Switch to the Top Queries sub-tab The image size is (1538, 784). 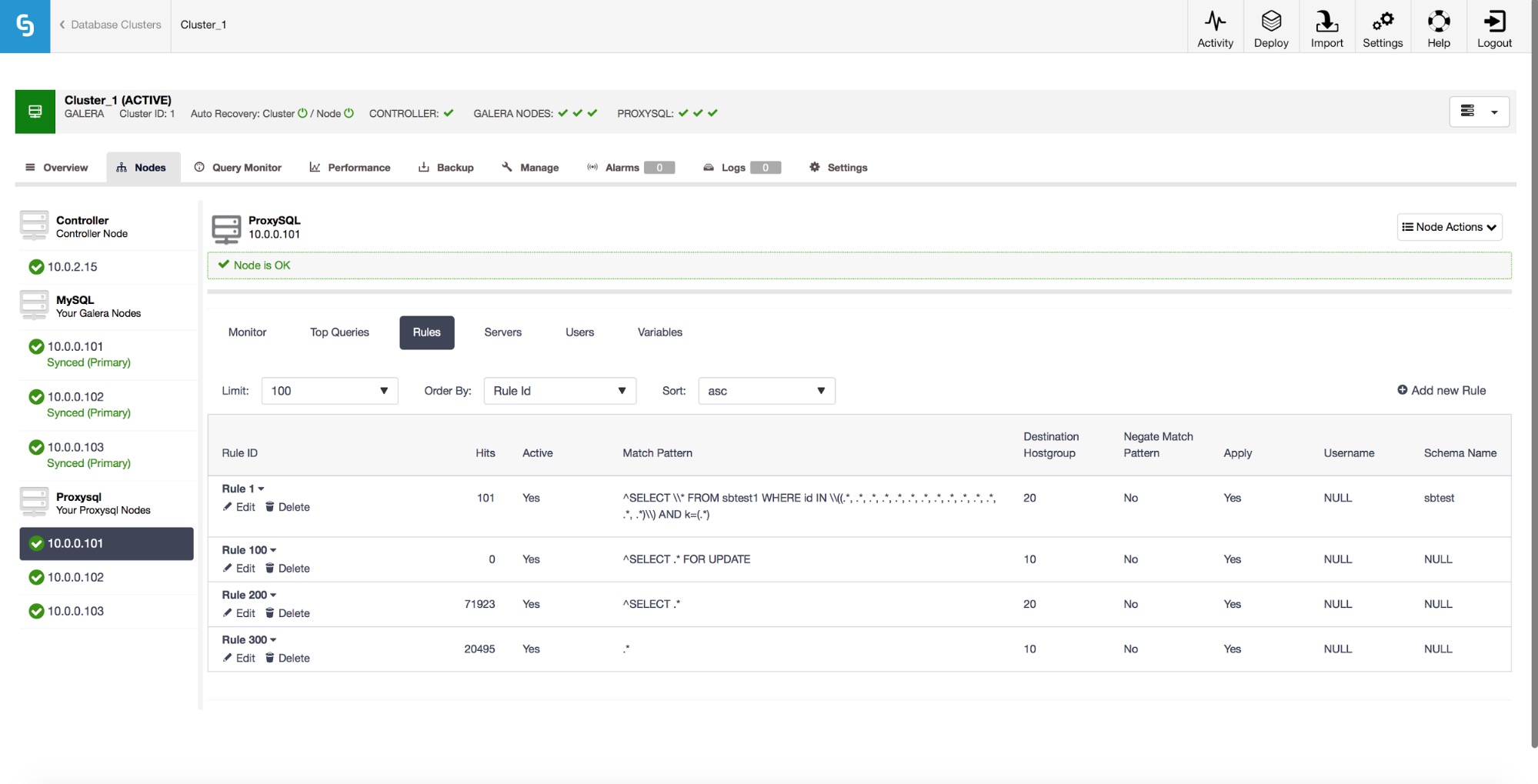click(x=339, y=332)
